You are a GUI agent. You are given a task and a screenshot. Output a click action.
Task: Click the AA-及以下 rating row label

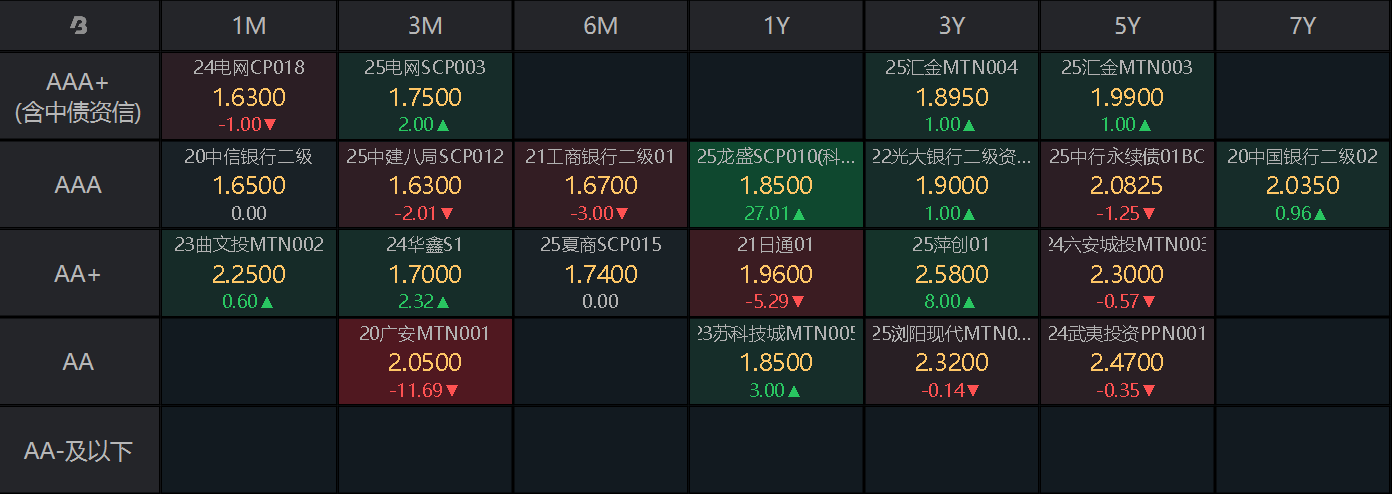(79, 450)
